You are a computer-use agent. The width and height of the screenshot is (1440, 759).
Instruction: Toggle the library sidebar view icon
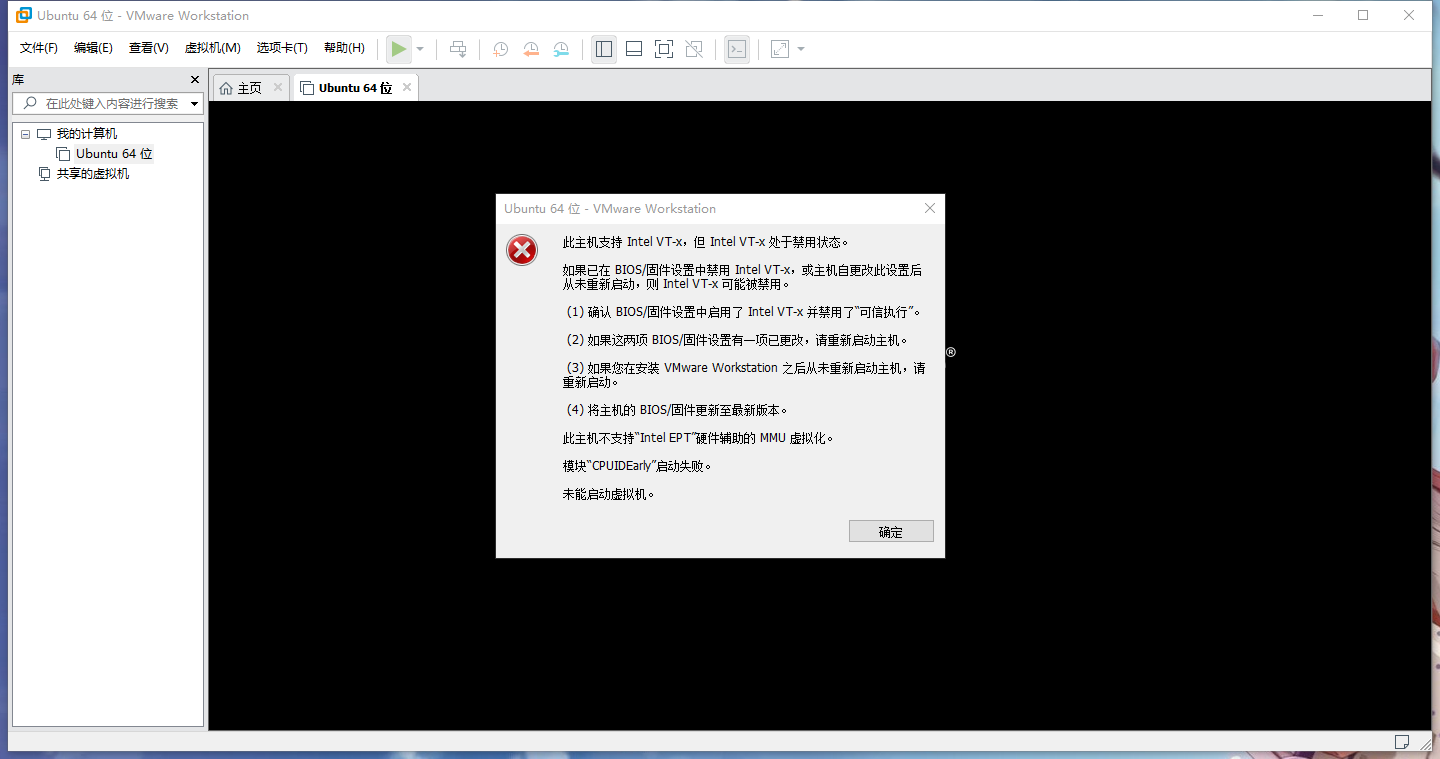coord(603,49)
